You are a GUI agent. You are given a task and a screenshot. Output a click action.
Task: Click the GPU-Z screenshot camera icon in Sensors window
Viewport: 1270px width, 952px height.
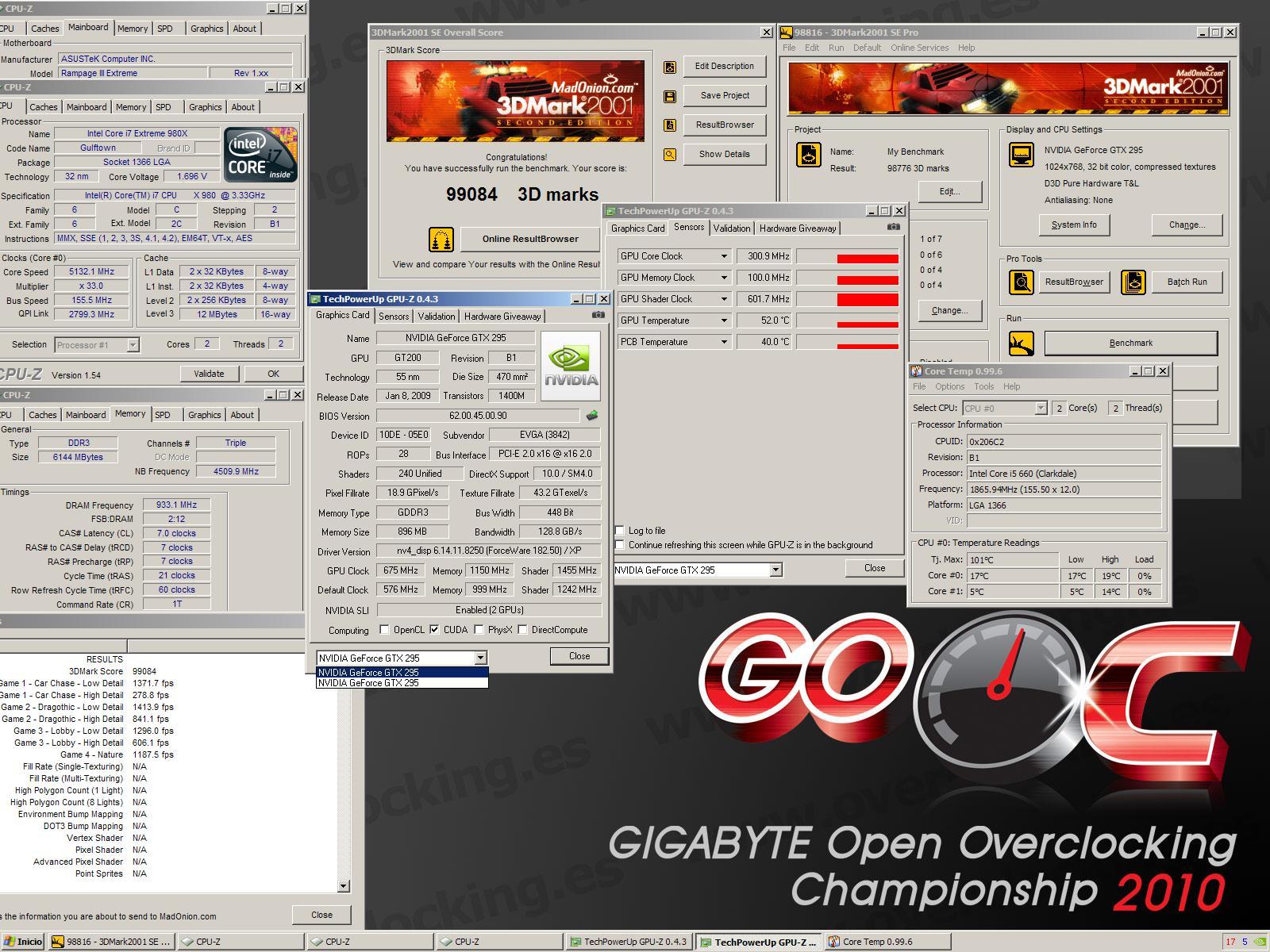point(893,227)
